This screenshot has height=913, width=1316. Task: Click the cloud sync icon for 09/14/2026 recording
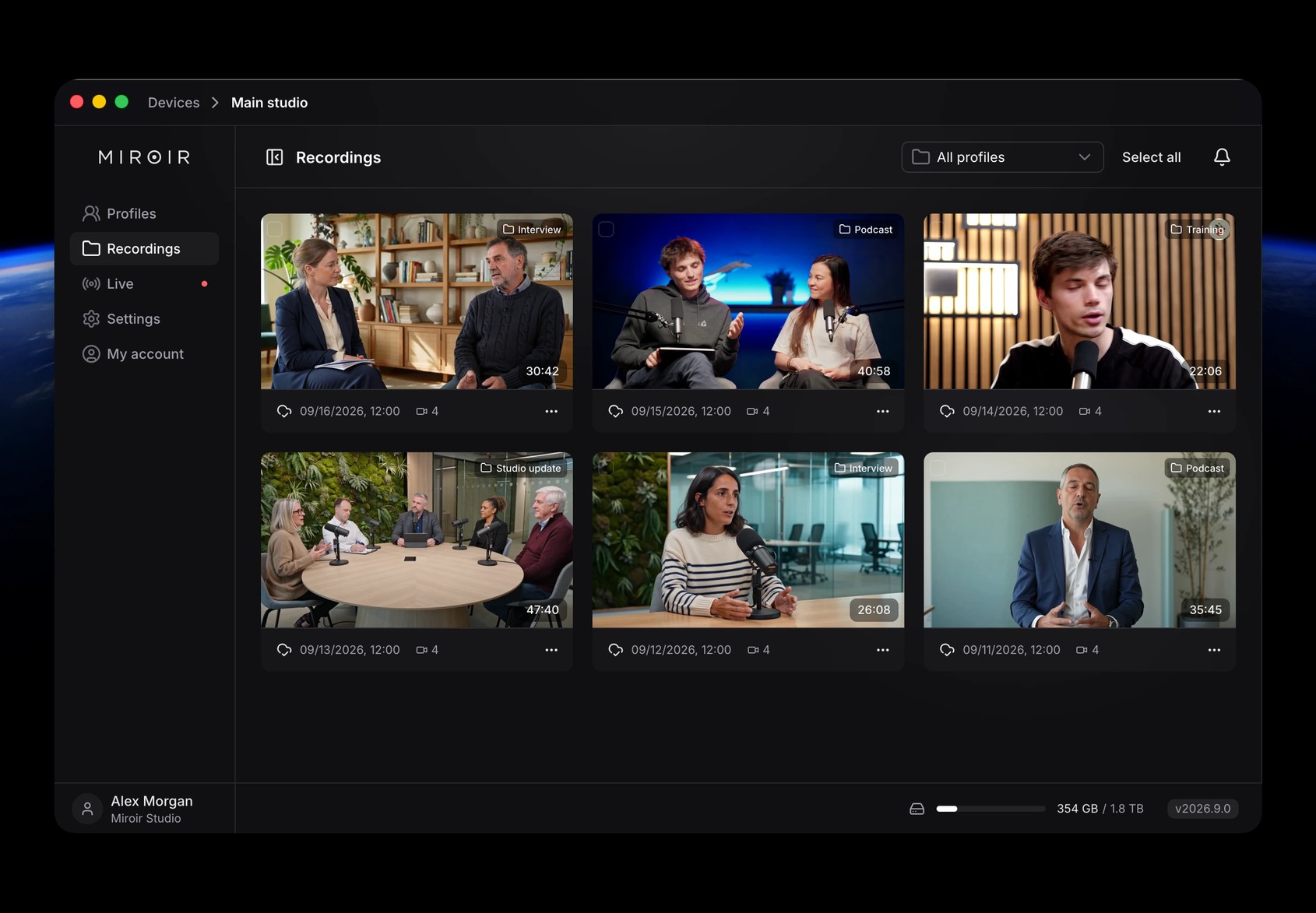point(947,411)
